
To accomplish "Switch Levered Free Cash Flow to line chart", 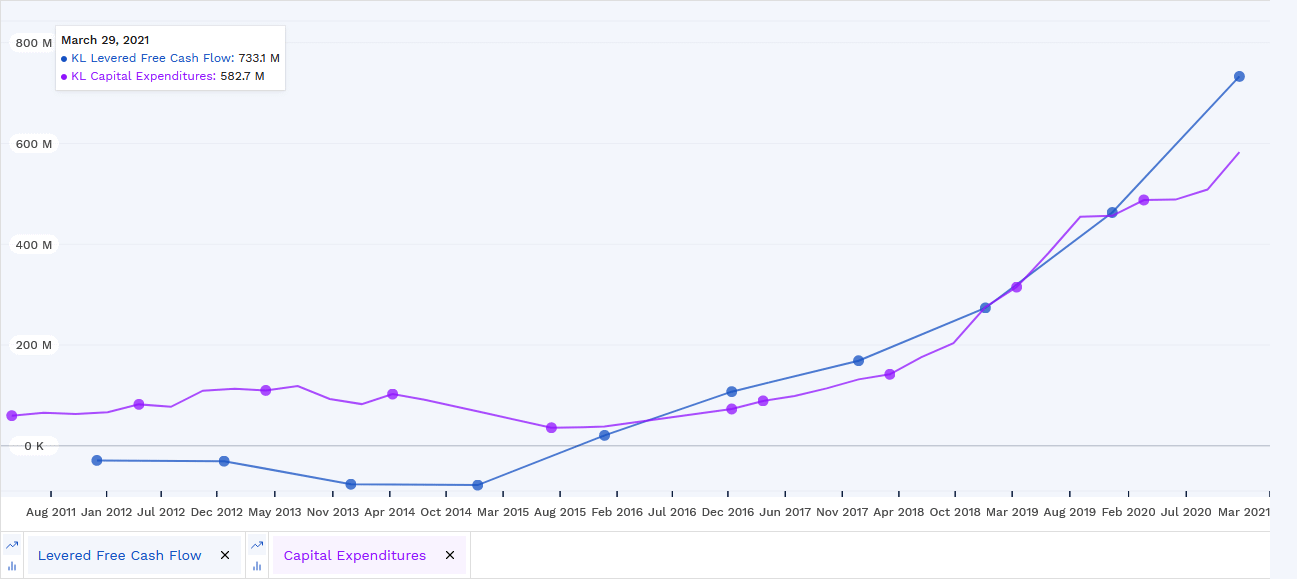I will point(12,545).
